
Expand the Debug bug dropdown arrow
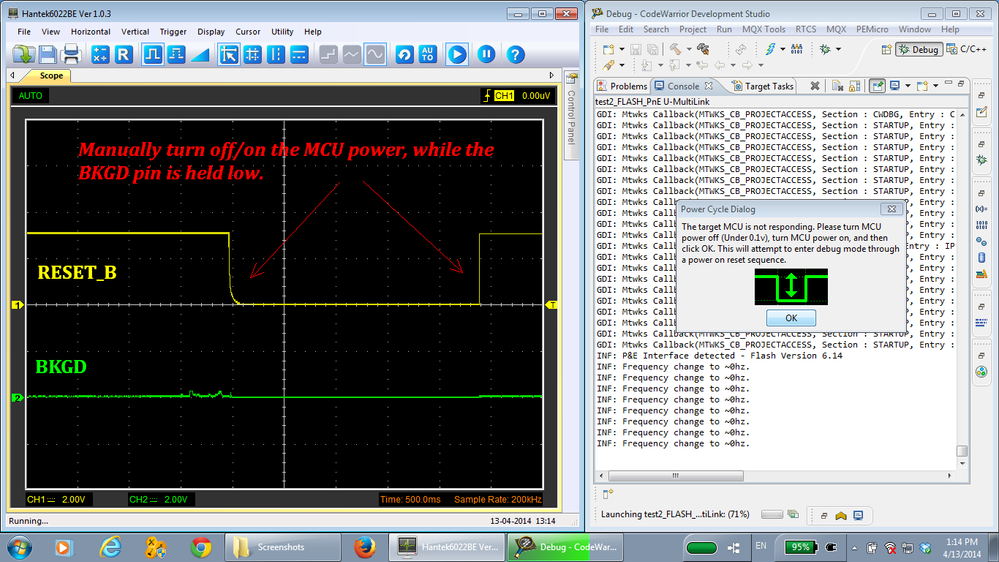[x=838, y=49]
